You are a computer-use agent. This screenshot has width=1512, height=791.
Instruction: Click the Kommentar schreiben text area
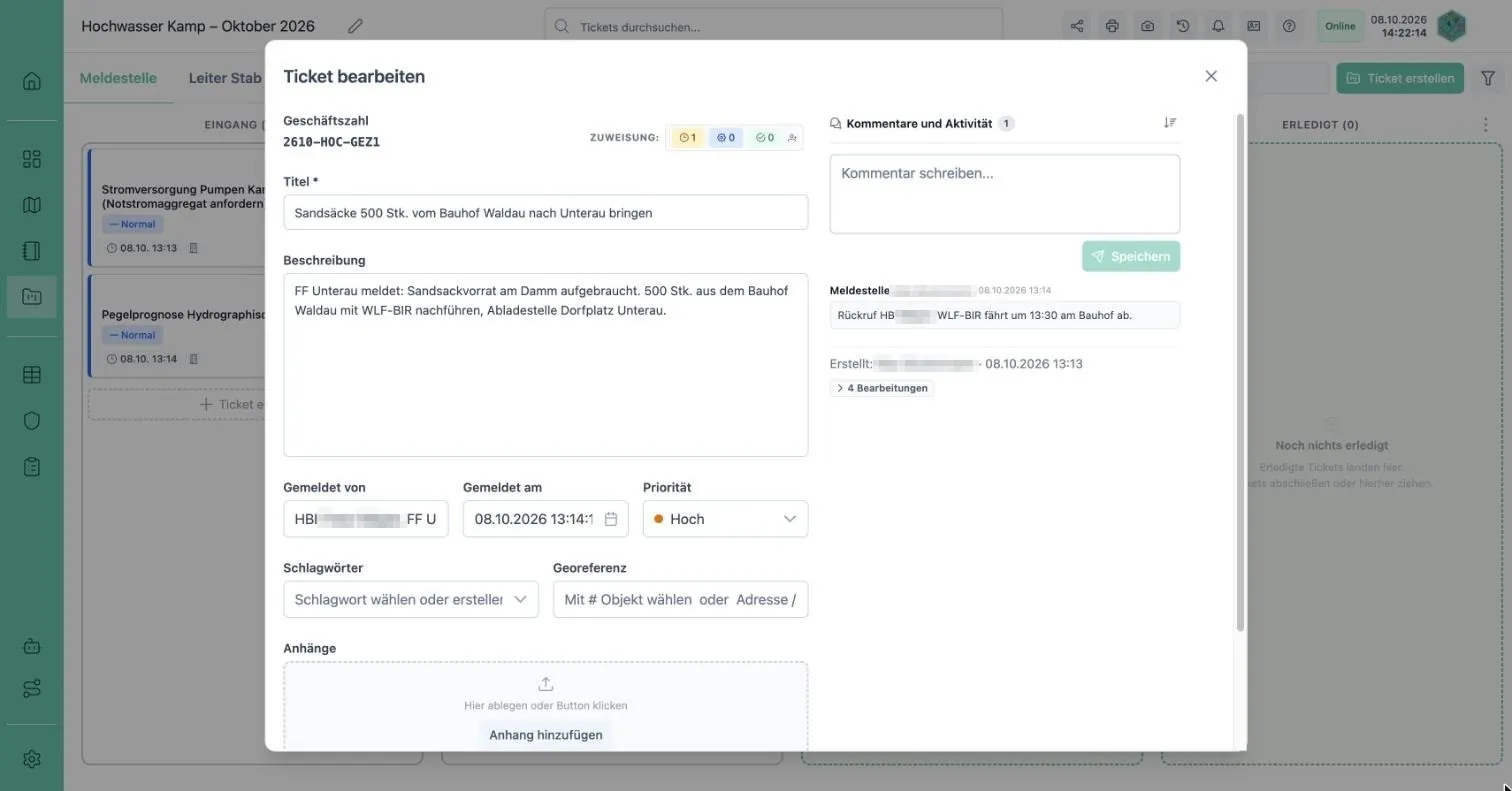point(1005,194)
